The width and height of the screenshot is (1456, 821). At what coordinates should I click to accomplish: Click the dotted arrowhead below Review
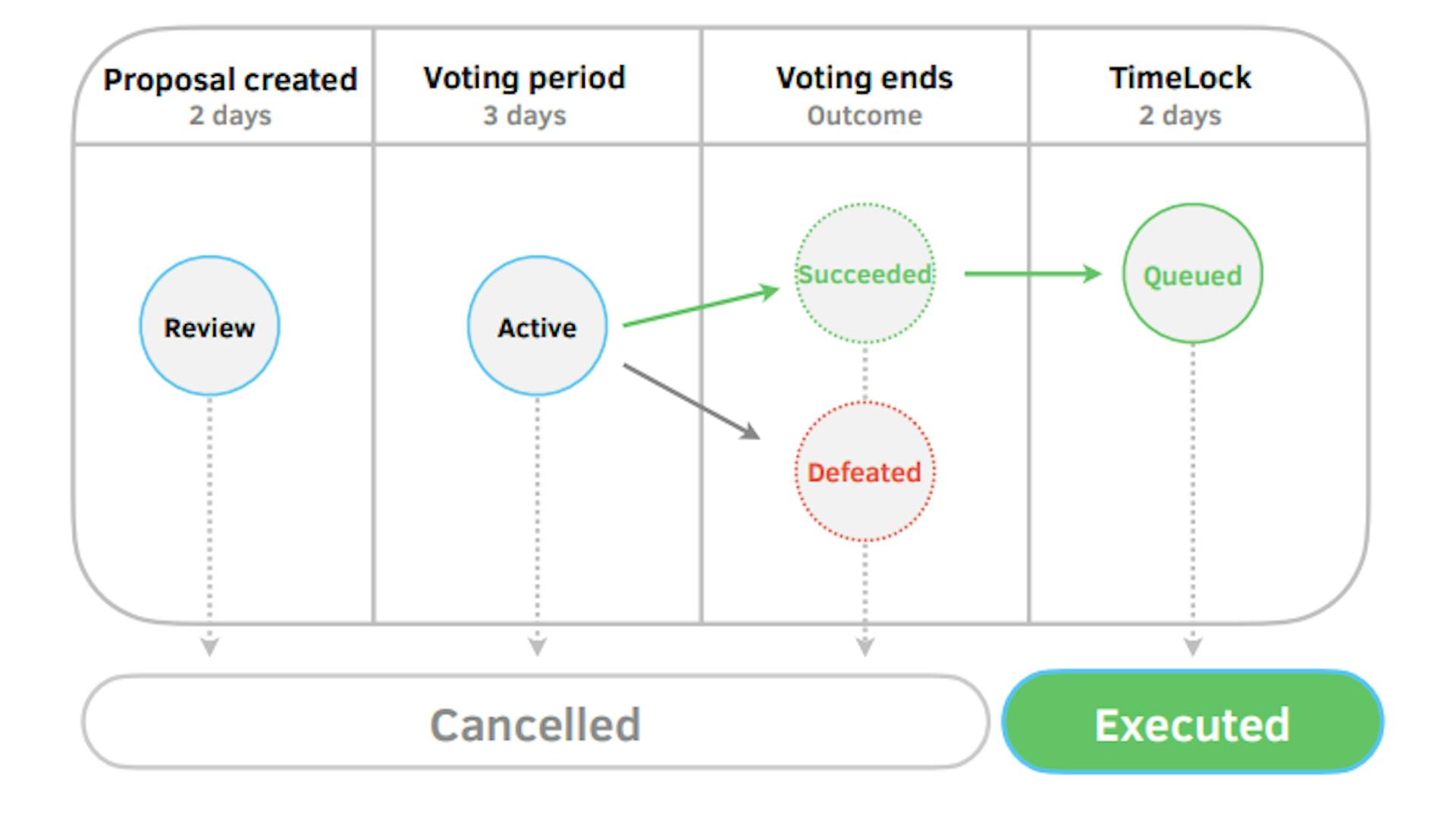(209, 646)
